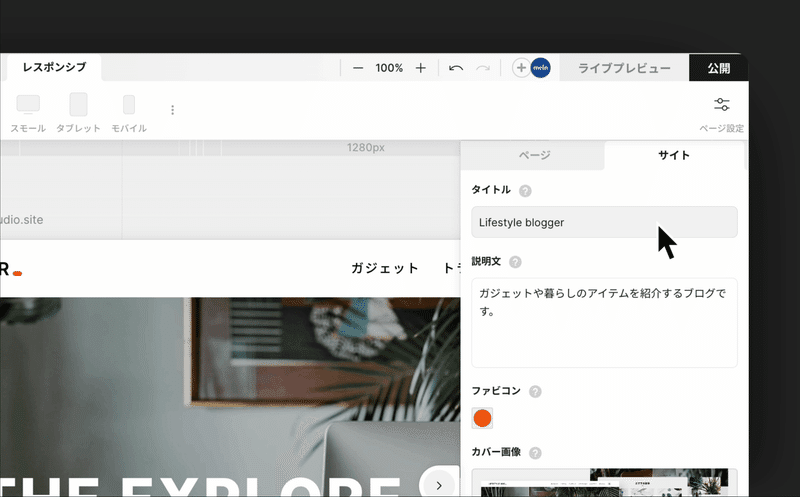The image size is (800, 497).
Task: Zoom out with the minus icon
Action: tap(358, 68)
